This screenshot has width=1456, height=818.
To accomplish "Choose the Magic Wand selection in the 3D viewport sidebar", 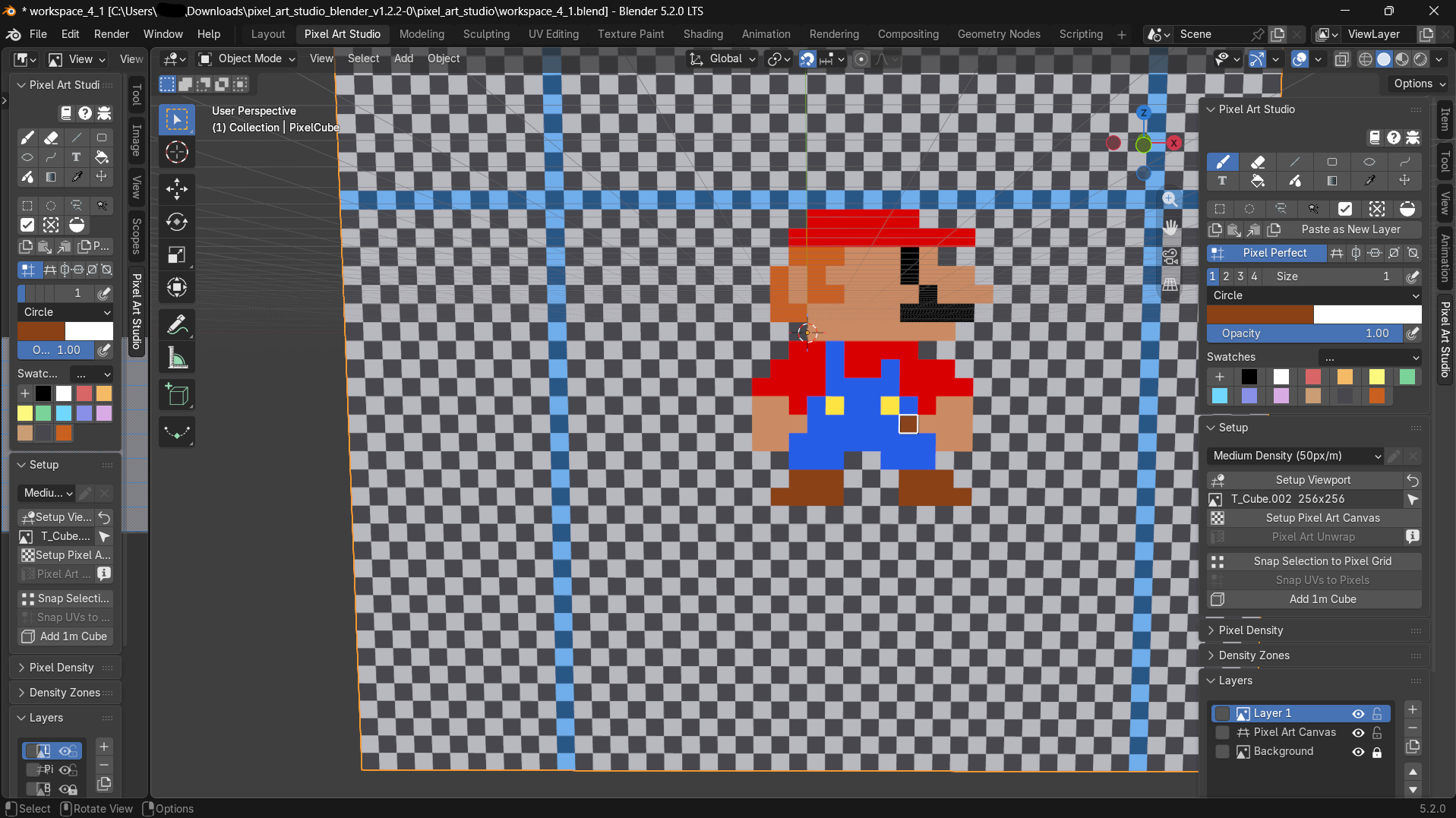I will [x=1313, y=209].
